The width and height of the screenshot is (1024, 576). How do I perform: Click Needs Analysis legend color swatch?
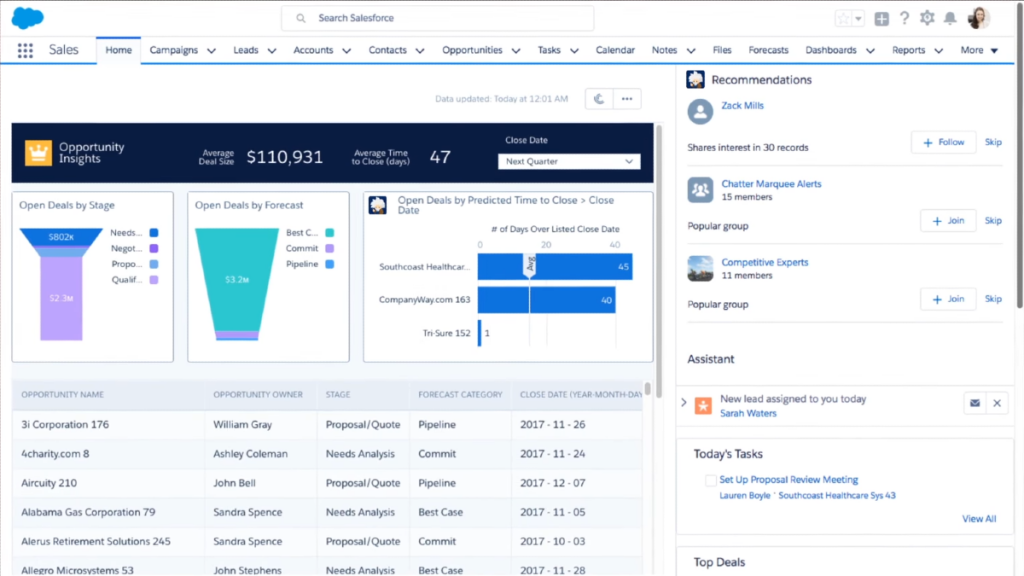coord(154,232)
